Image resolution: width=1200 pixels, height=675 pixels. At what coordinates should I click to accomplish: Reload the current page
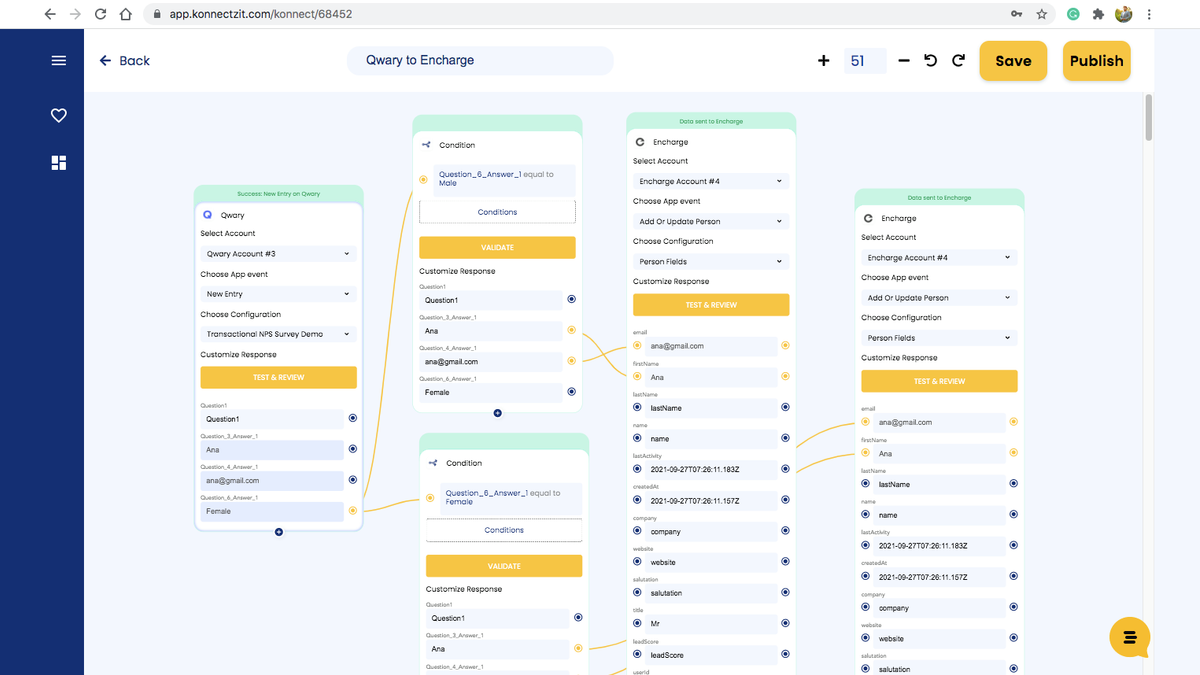[101, 14]
